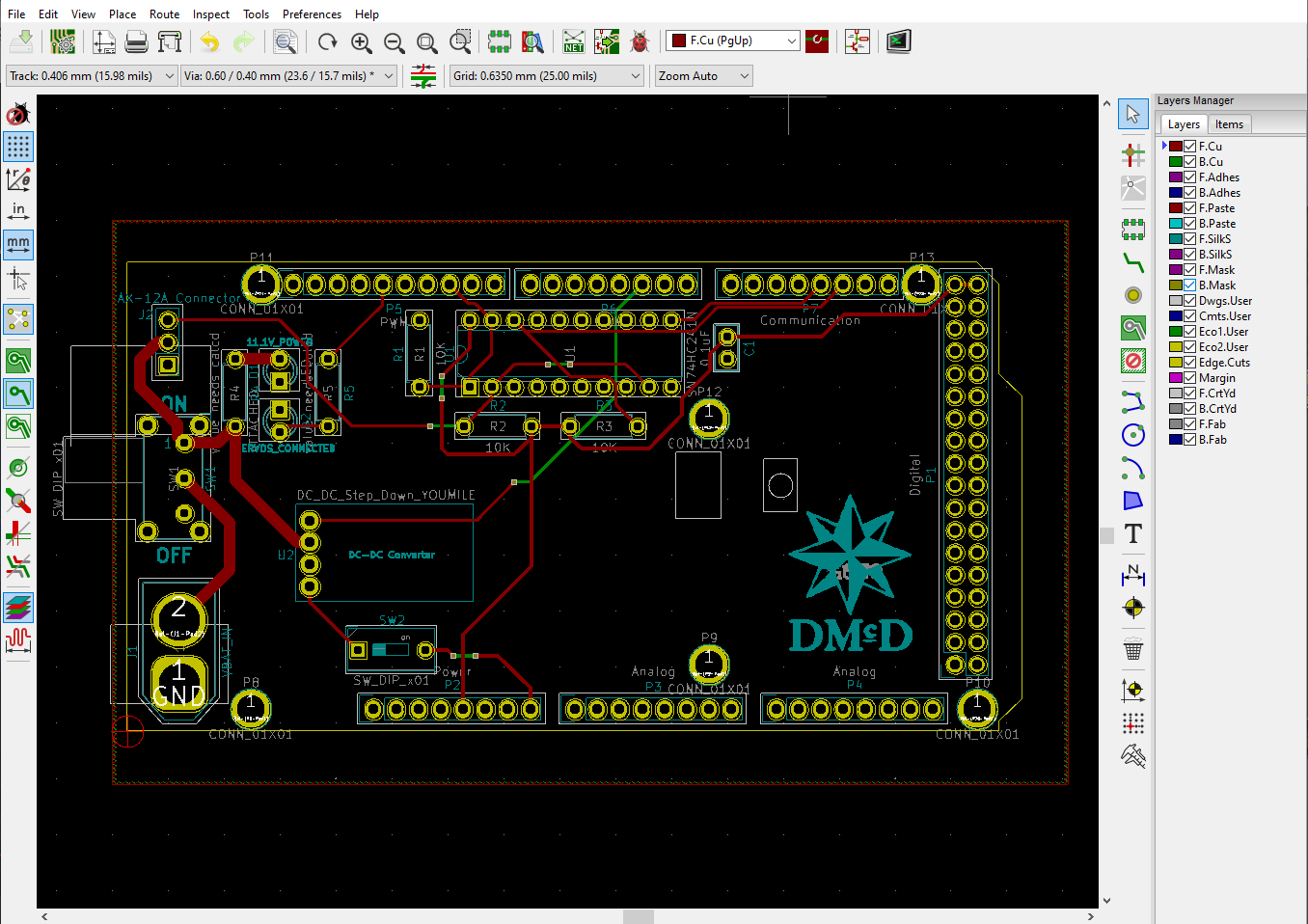1308x924 pixels.
Task: Open the Inspect menu
Action: [x=211, y=14]
